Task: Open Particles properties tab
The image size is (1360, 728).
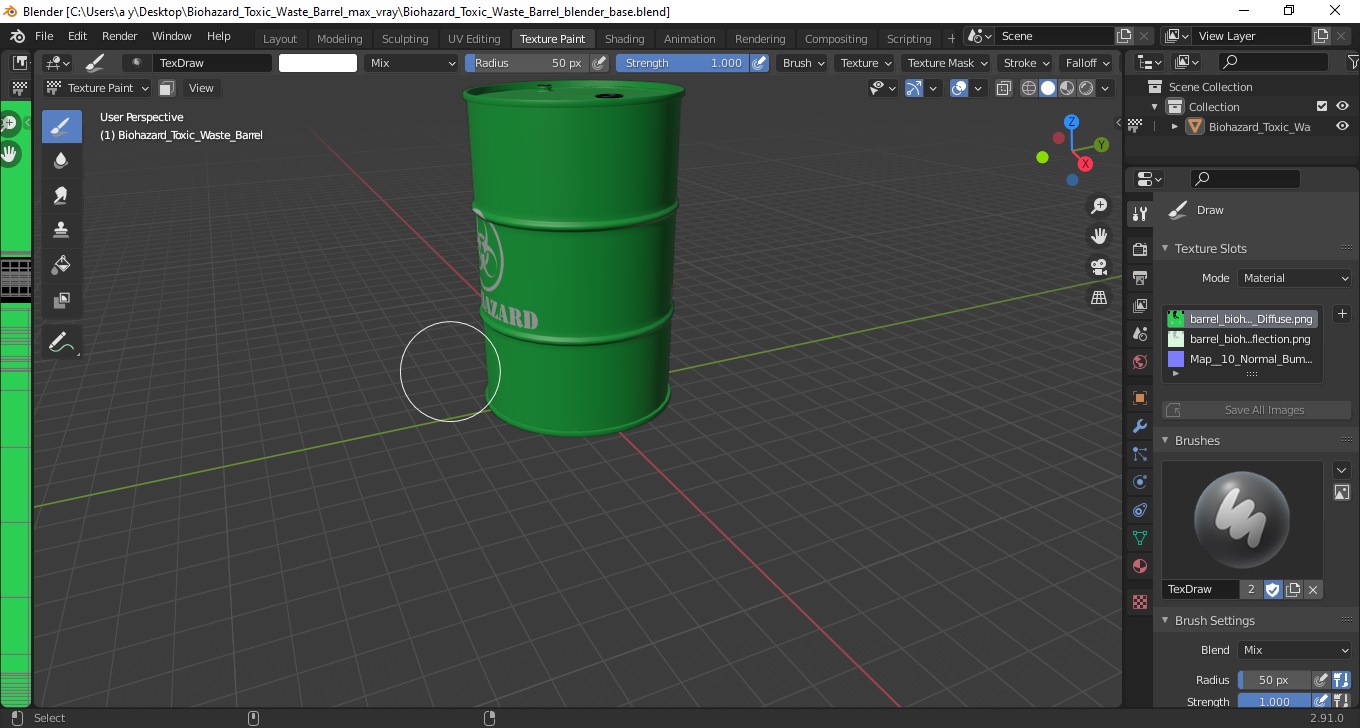Action: click(1139, 454)
